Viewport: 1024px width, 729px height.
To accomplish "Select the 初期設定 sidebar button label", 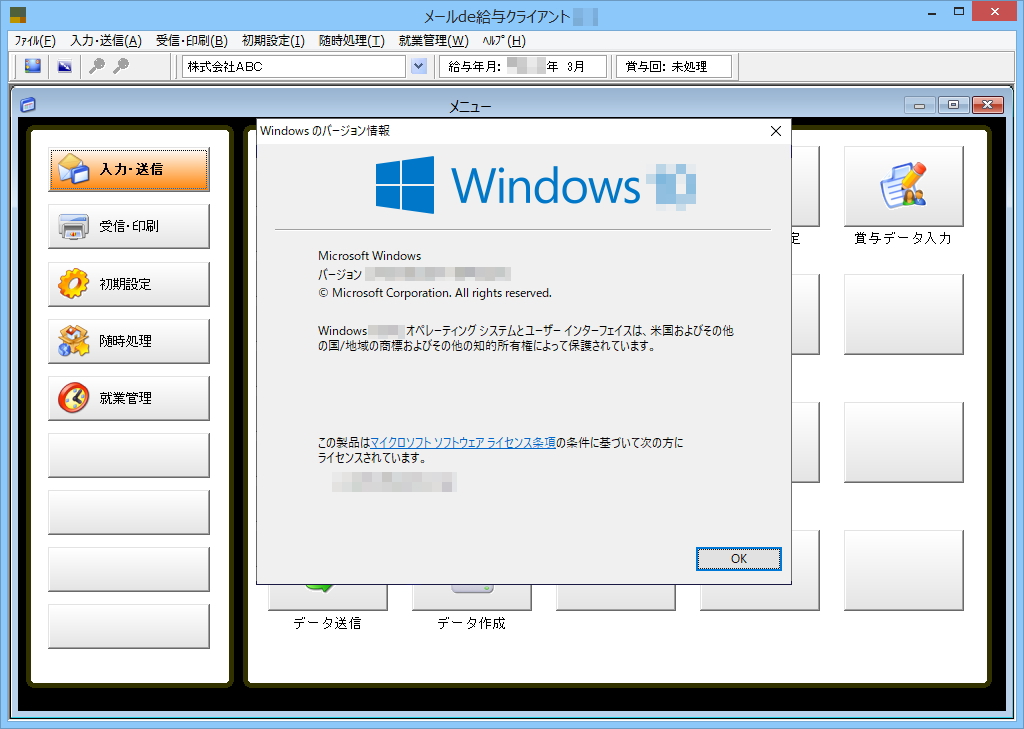I will (125, 284).
